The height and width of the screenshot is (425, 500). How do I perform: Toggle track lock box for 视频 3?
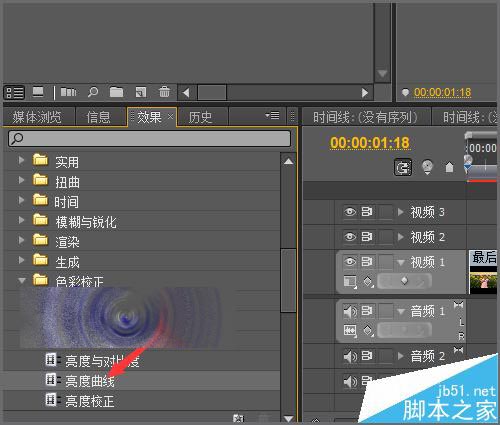386,212
